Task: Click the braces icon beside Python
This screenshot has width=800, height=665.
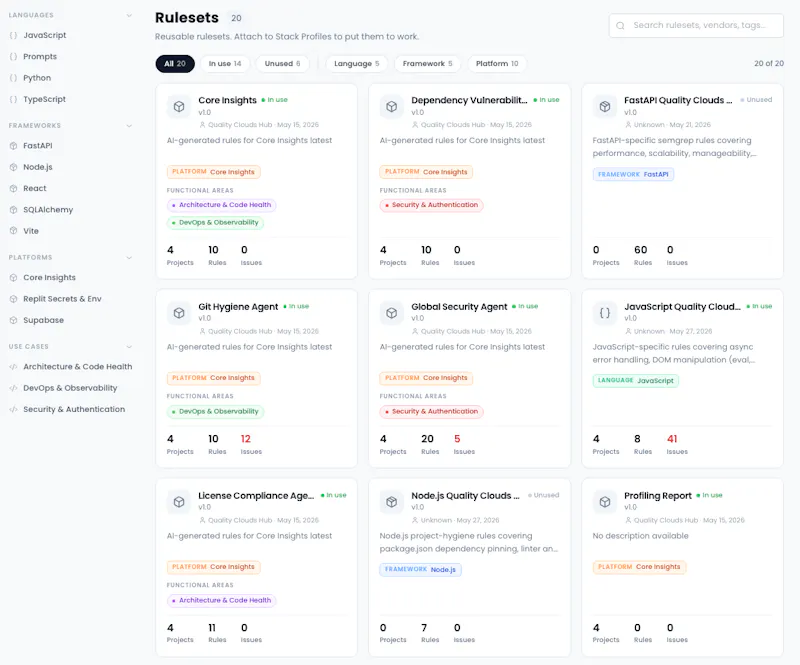Action: click(x=13, y=78)
